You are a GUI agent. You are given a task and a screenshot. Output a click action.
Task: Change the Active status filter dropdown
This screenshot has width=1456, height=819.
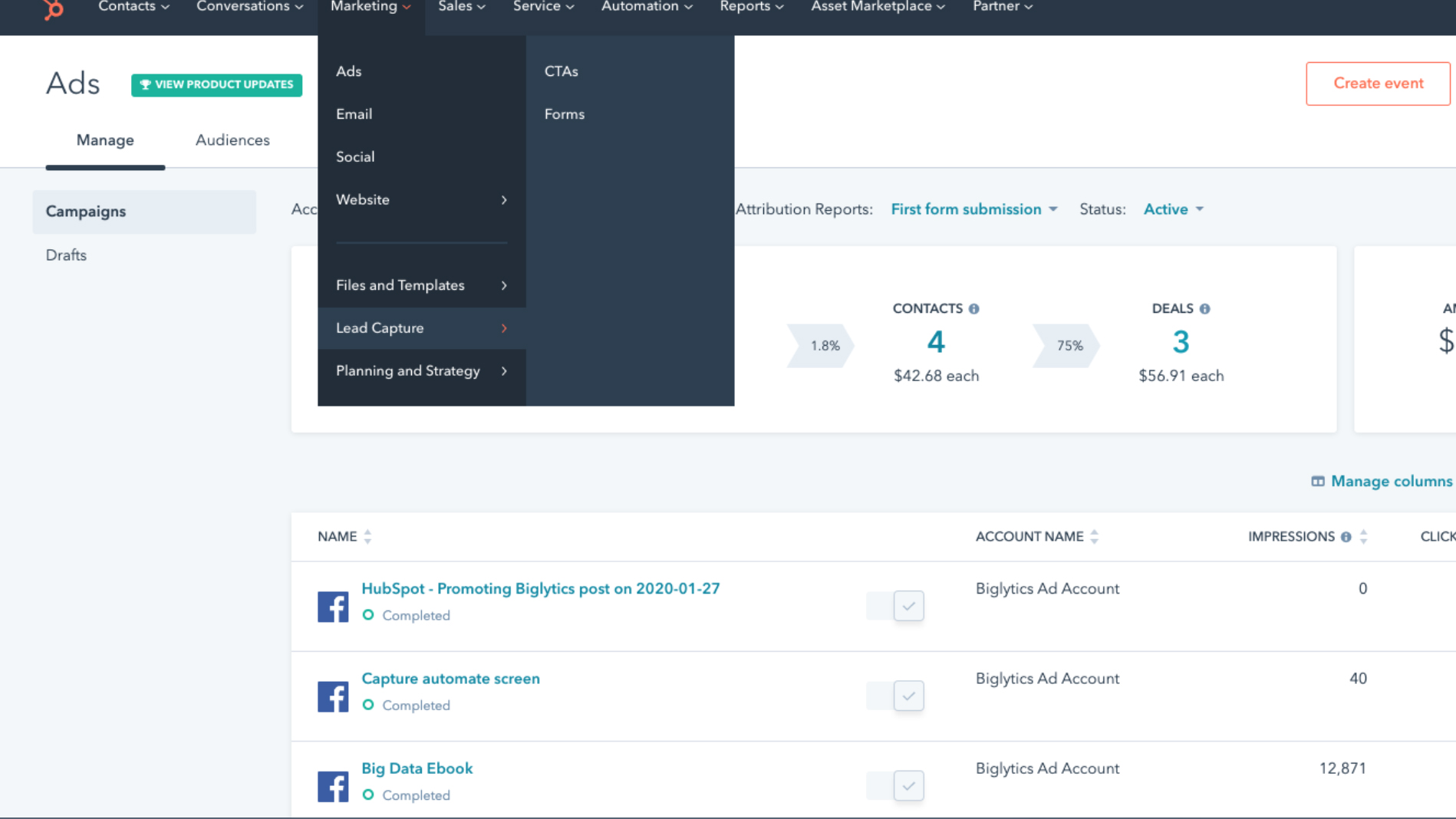(x=1174, y=209)
